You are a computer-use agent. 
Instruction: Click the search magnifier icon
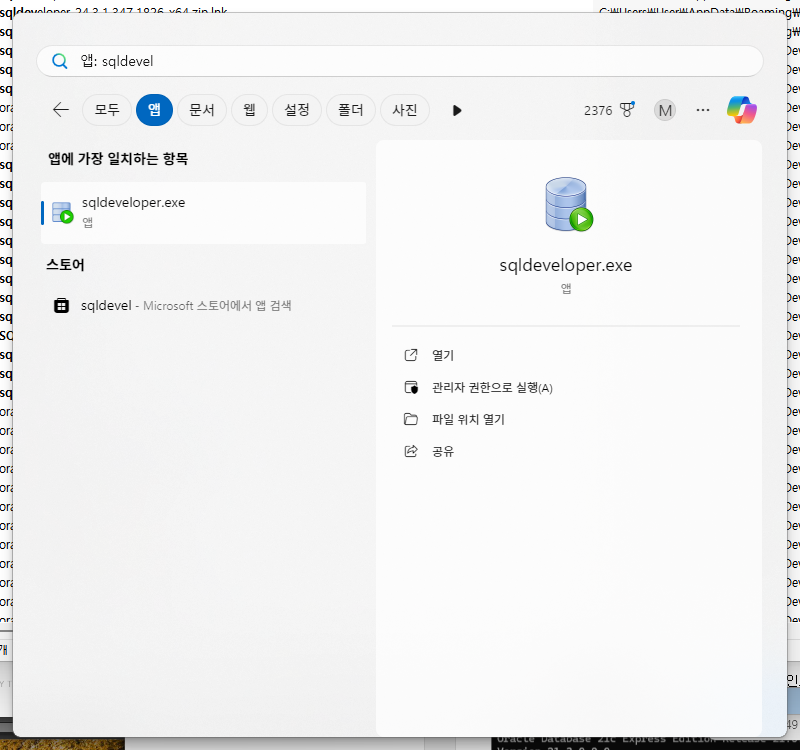pos(60,61)
